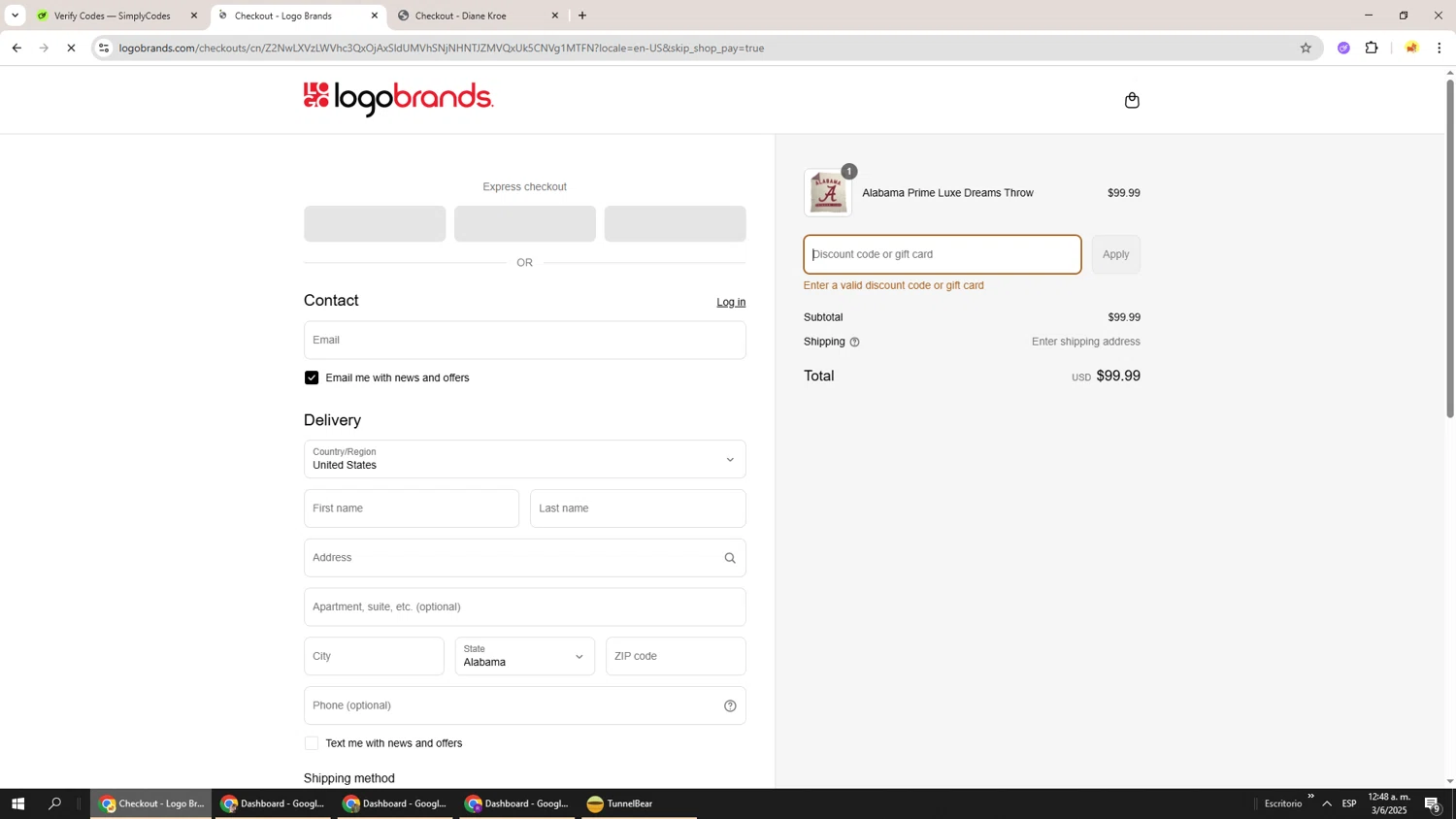This screenshot has height=819, width=1456.
Task: Click the address search magnifier icon
Action: [730, 558]
